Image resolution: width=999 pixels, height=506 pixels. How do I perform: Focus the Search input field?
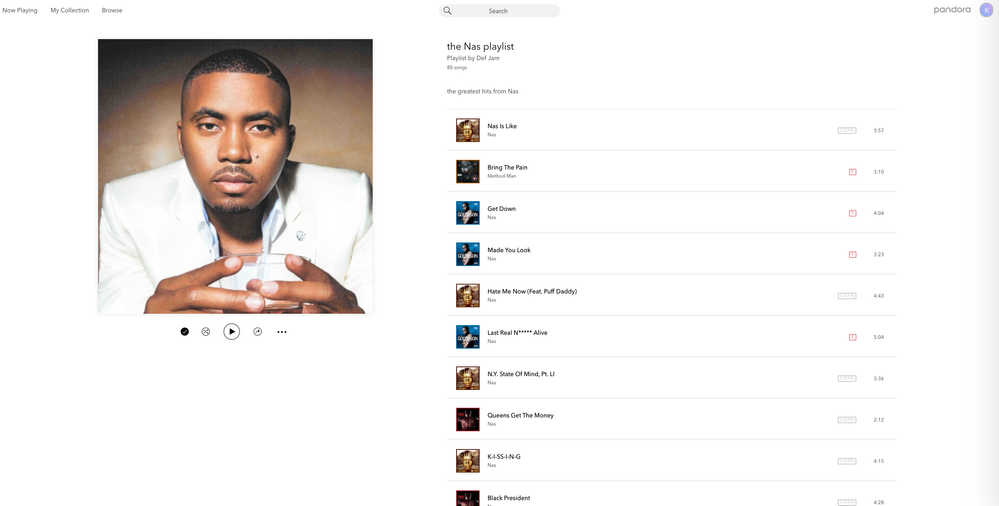[x=500, y=11]
